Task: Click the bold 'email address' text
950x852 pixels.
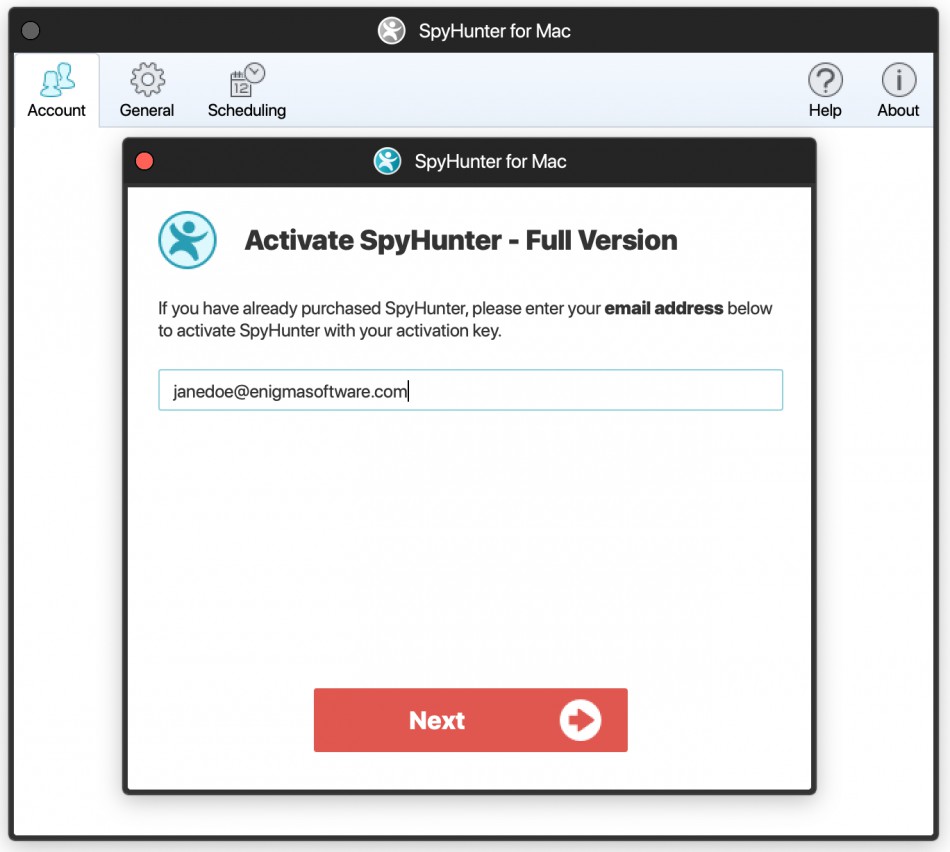Action: click(x=663, y=308)
